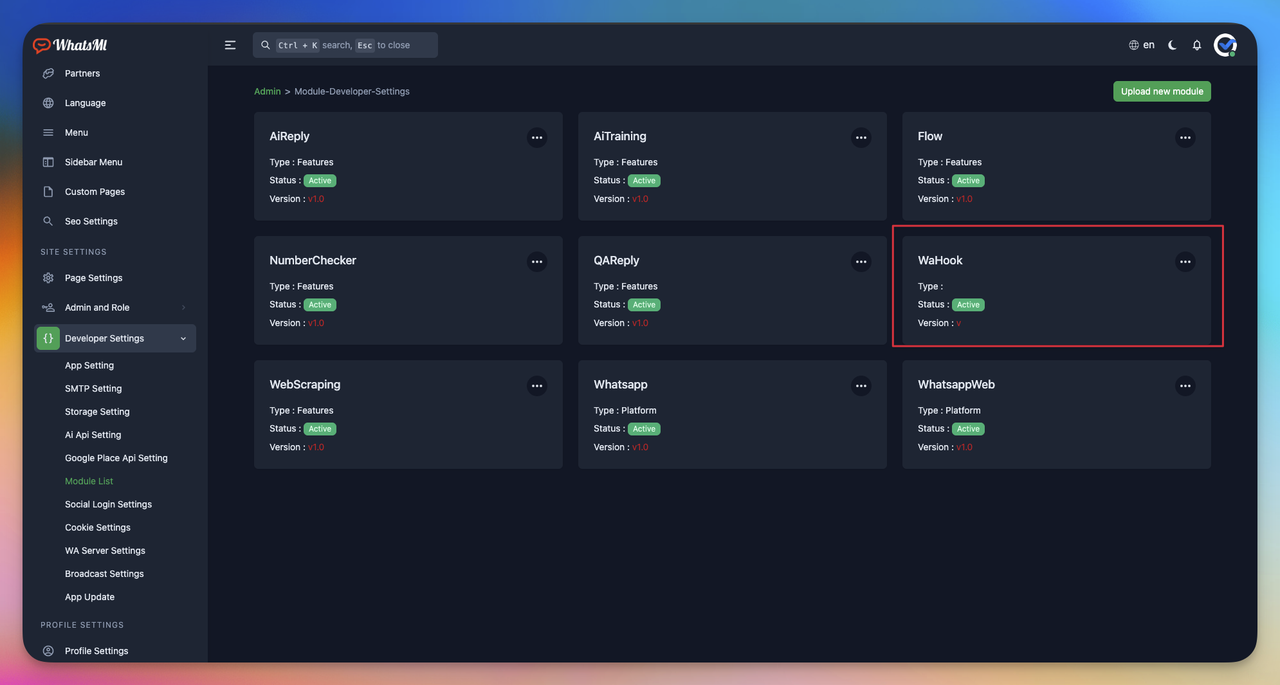Click the WhatsMl logo icon
Screen dimensions: 1280x685
[41, 45]
